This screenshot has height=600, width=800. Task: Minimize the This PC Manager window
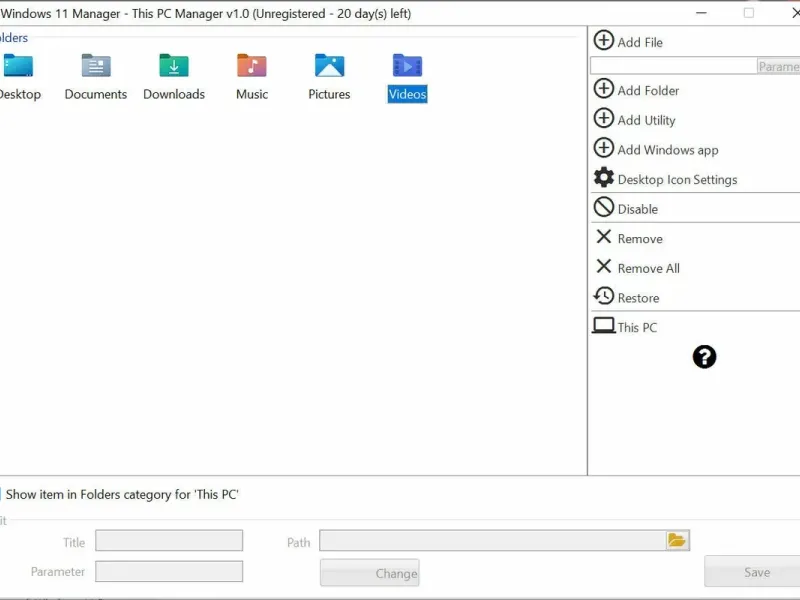(x=702, y=13)
